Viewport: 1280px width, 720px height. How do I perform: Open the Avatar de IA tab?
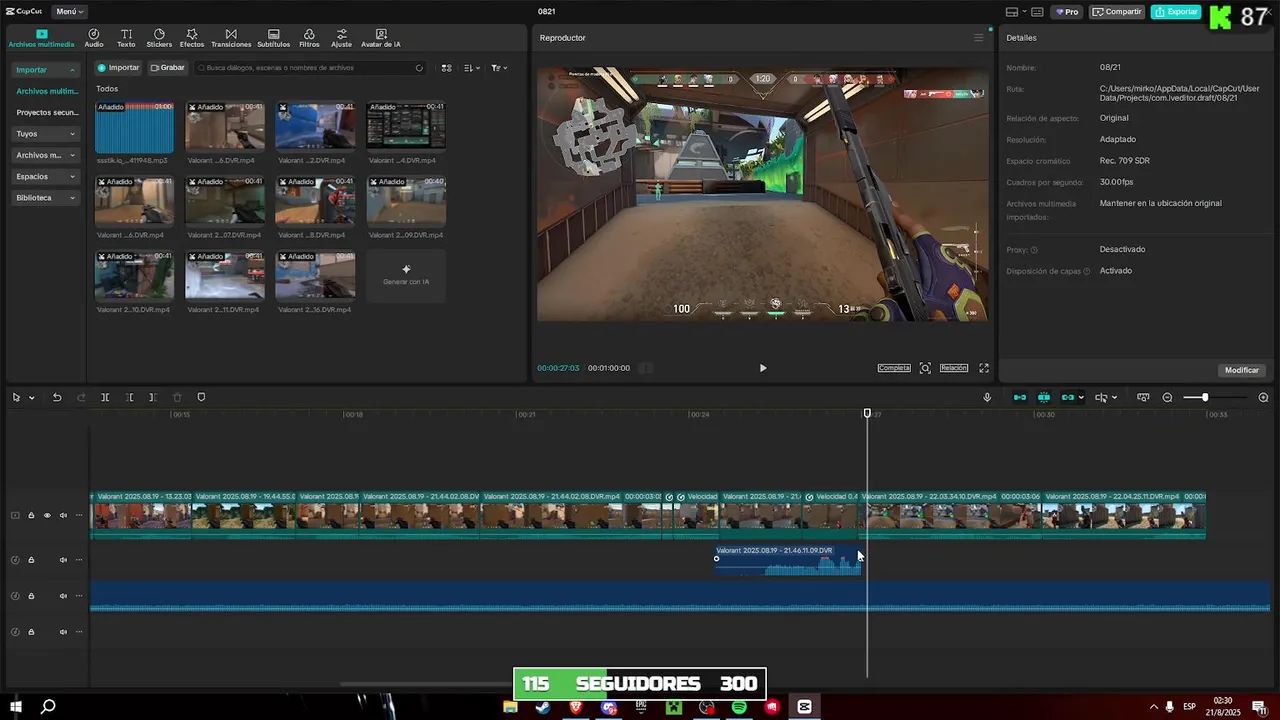381,38
